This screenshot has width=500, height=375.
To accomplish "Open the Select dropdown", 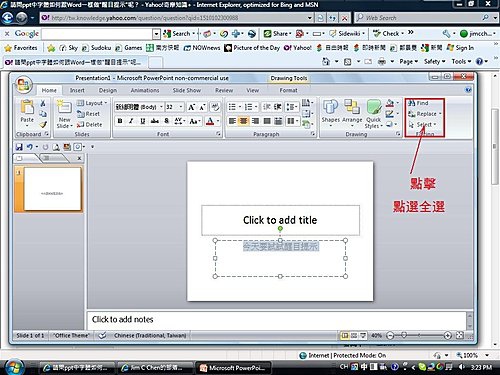I will 423,125.
